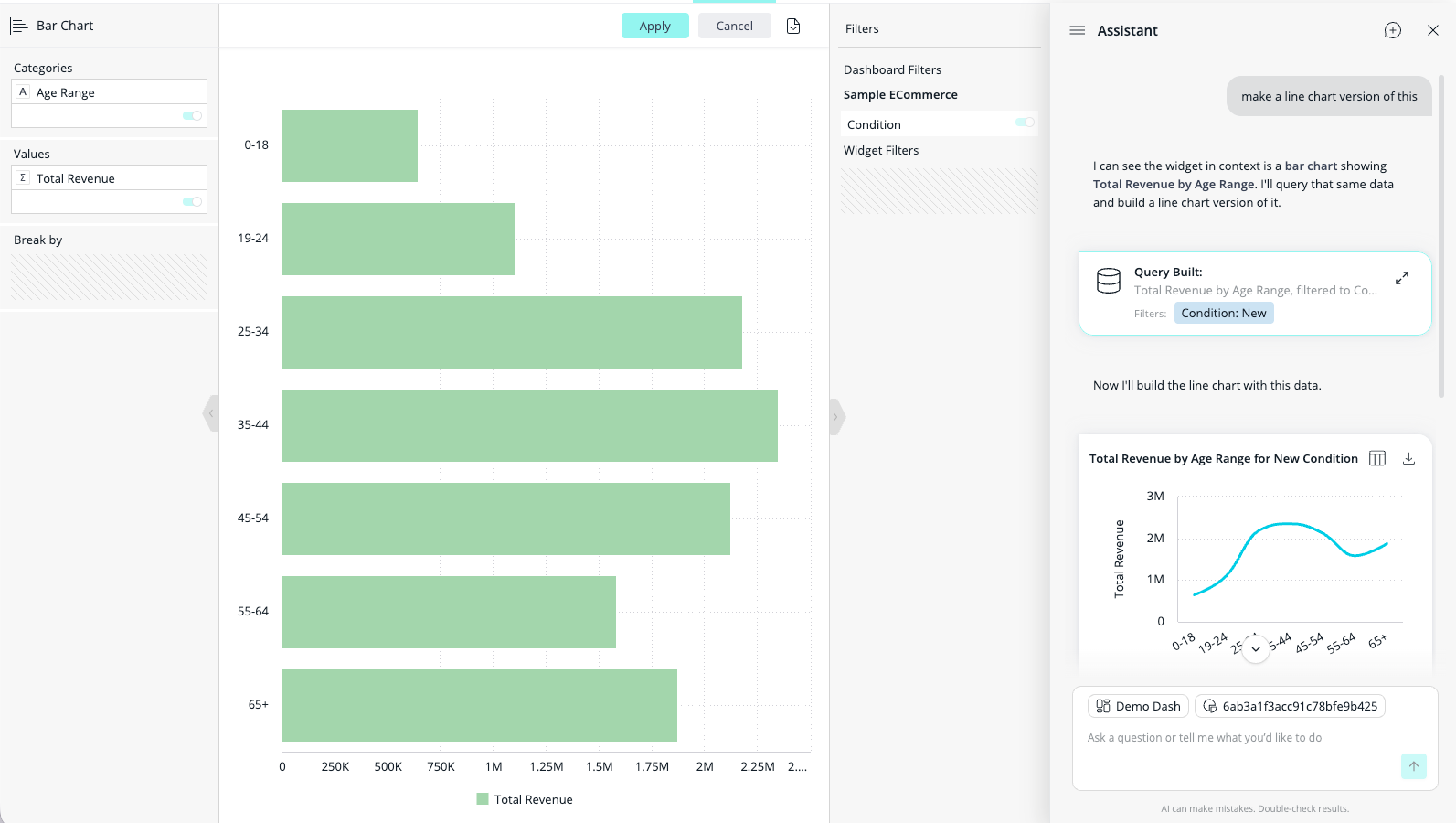Viewport: 1456px width, 823px height.
Task: Click the Condition: New filter tag
Action: tap(1224, 313)
